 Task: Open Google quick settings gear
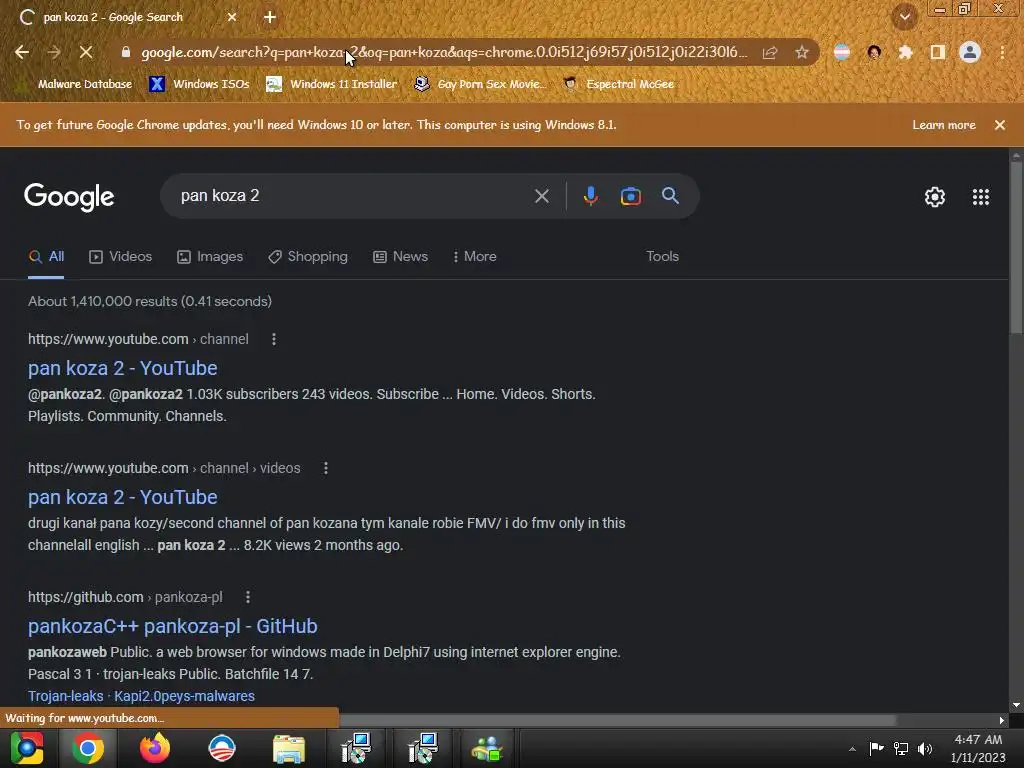click(935, 197)
